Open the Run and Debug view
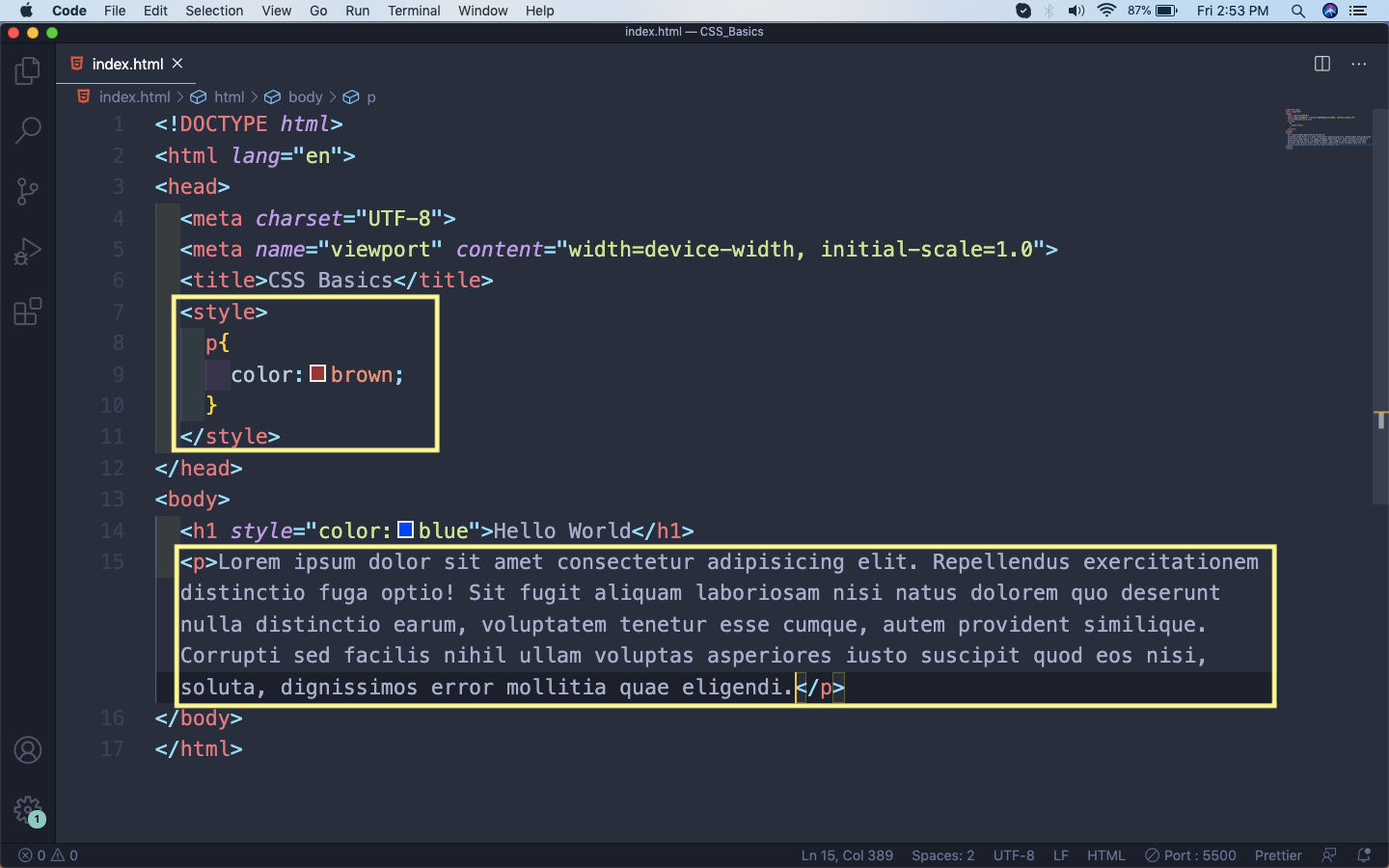Image resolution: width=1389 pixels, height=868 pixels. [x=28, y=252]
